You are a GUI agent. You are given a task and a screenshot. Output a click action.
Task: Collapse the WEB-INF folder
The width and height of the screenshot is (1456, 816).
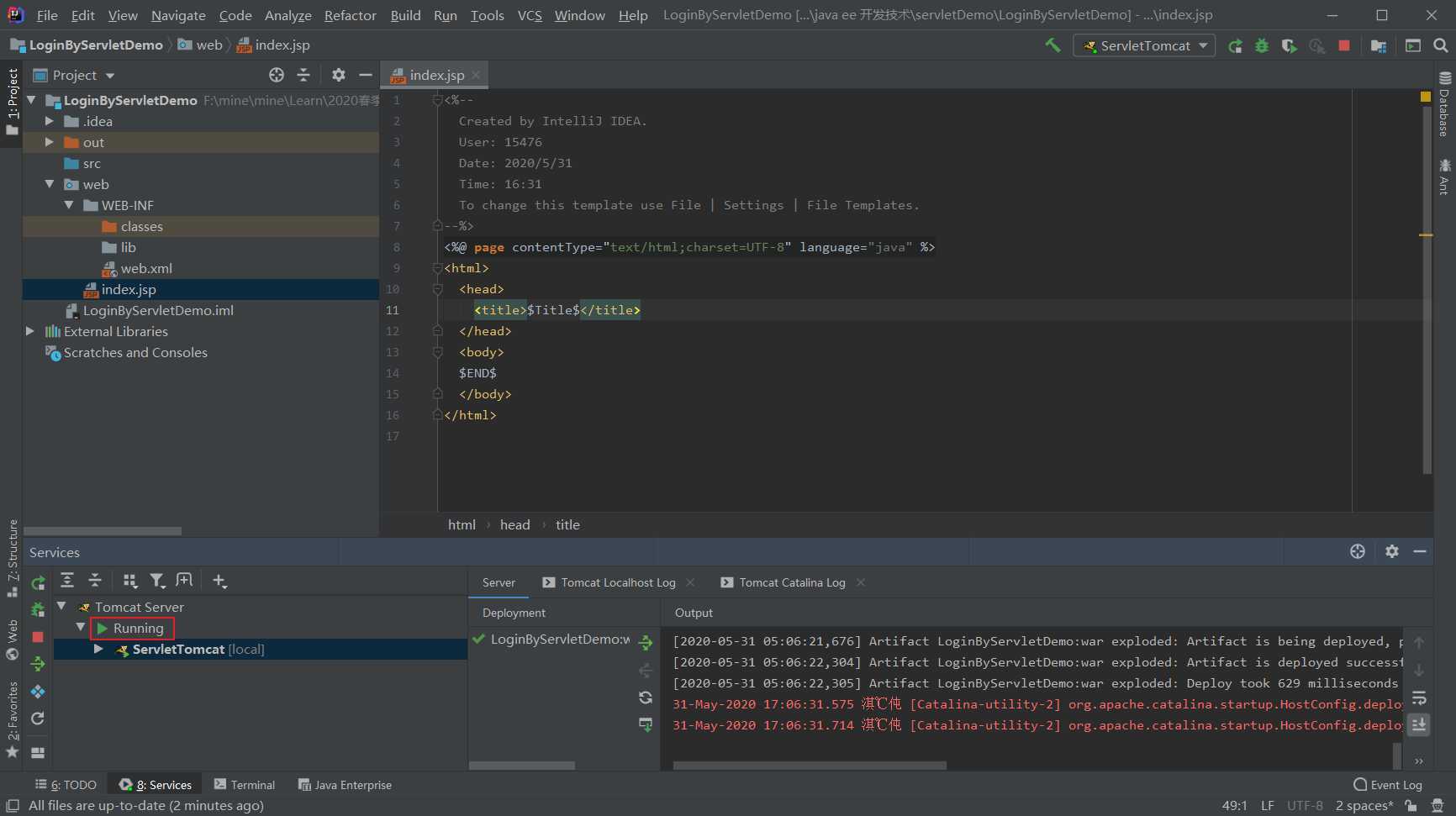coord(68,205)
